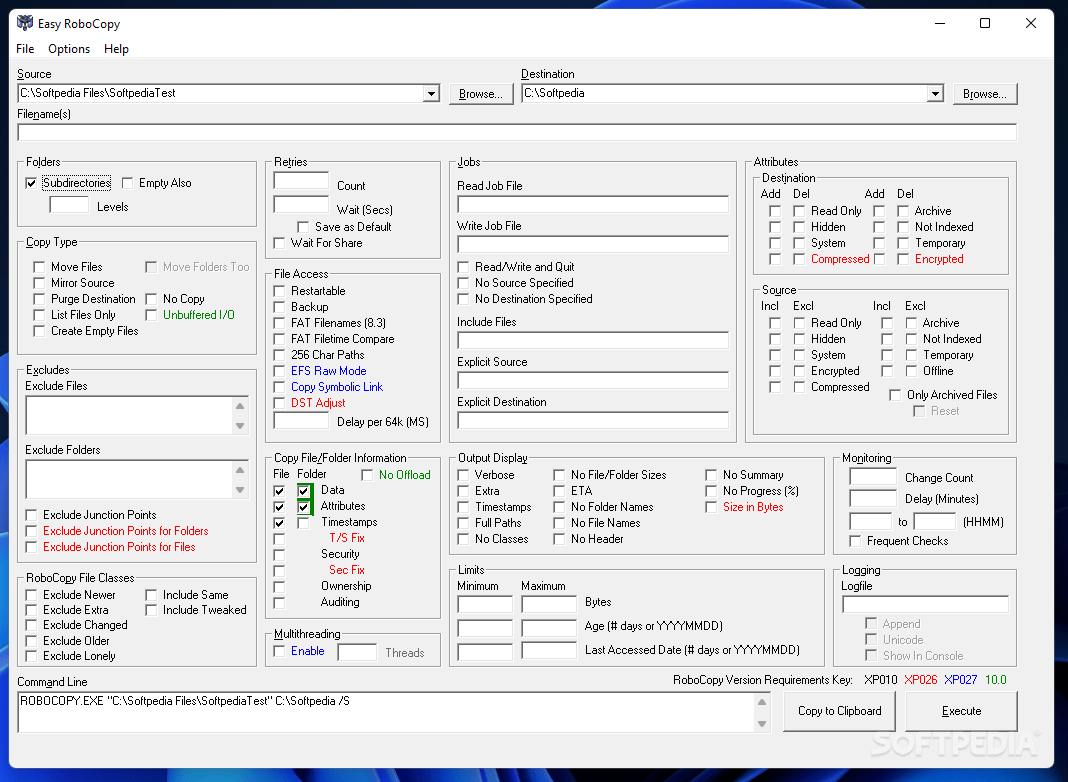The height and width of the screenshot is (782, 1068).
Task: Click Maximum Age limit field
Action: [549, 627]
